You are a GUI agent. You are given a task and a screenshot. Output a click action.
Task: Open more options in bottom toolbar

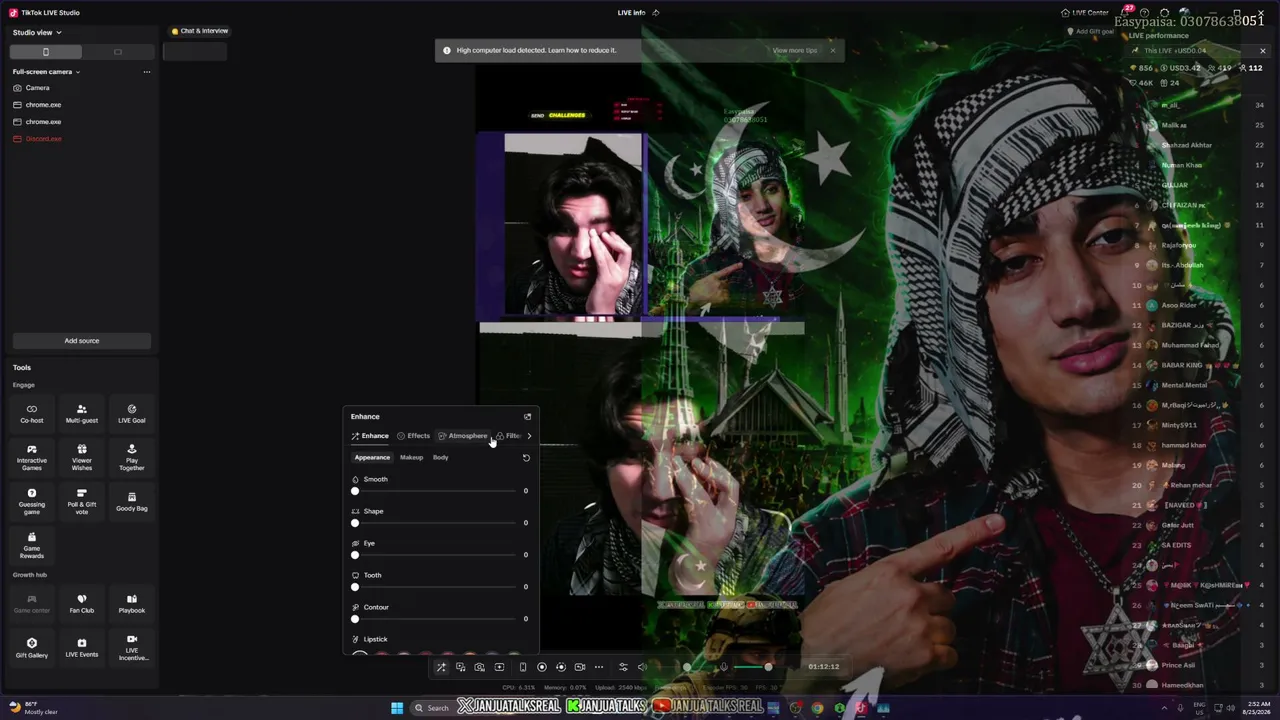599,667
